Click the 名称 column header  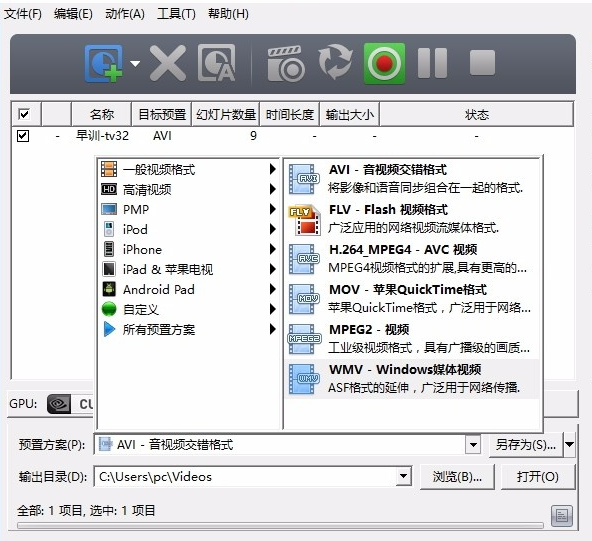(101, 114)
